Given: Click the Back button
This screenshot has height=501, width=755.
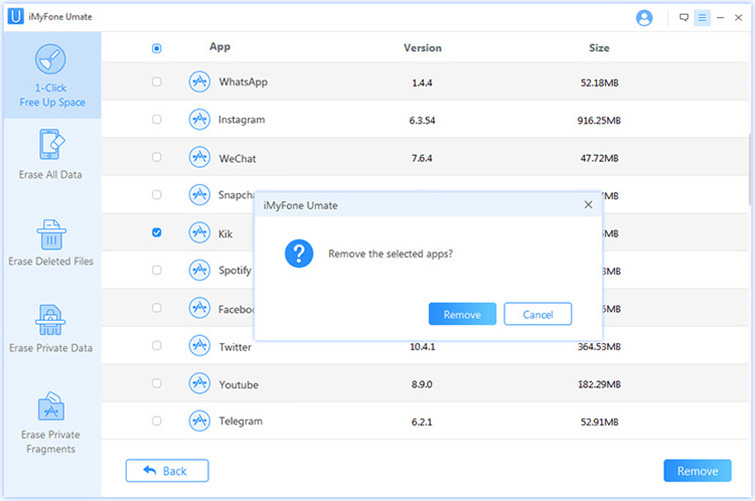Looking at the screenshot, I should [167, 470].
